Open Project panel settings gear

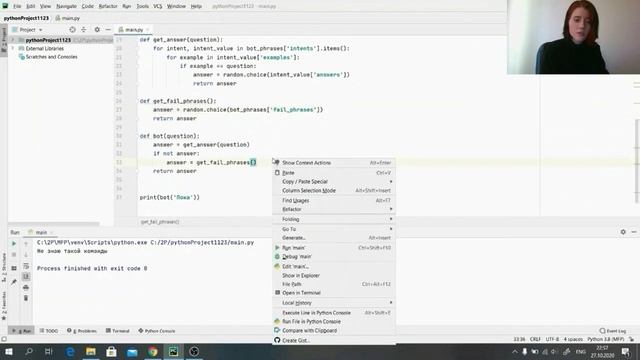pos(97,30)
